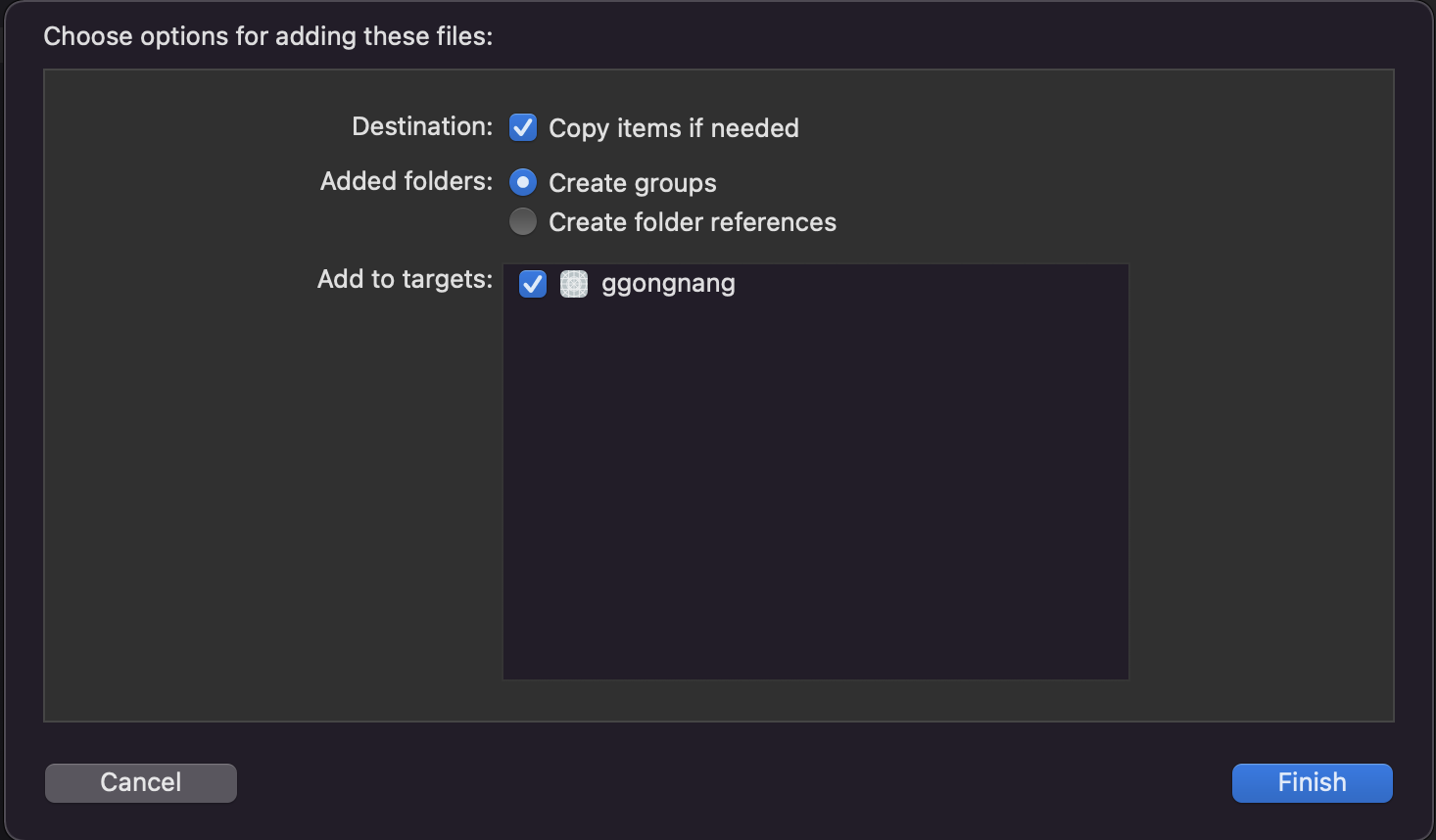Select the Create folder references radio button
1436x840 pixels.
coord(523,221)
